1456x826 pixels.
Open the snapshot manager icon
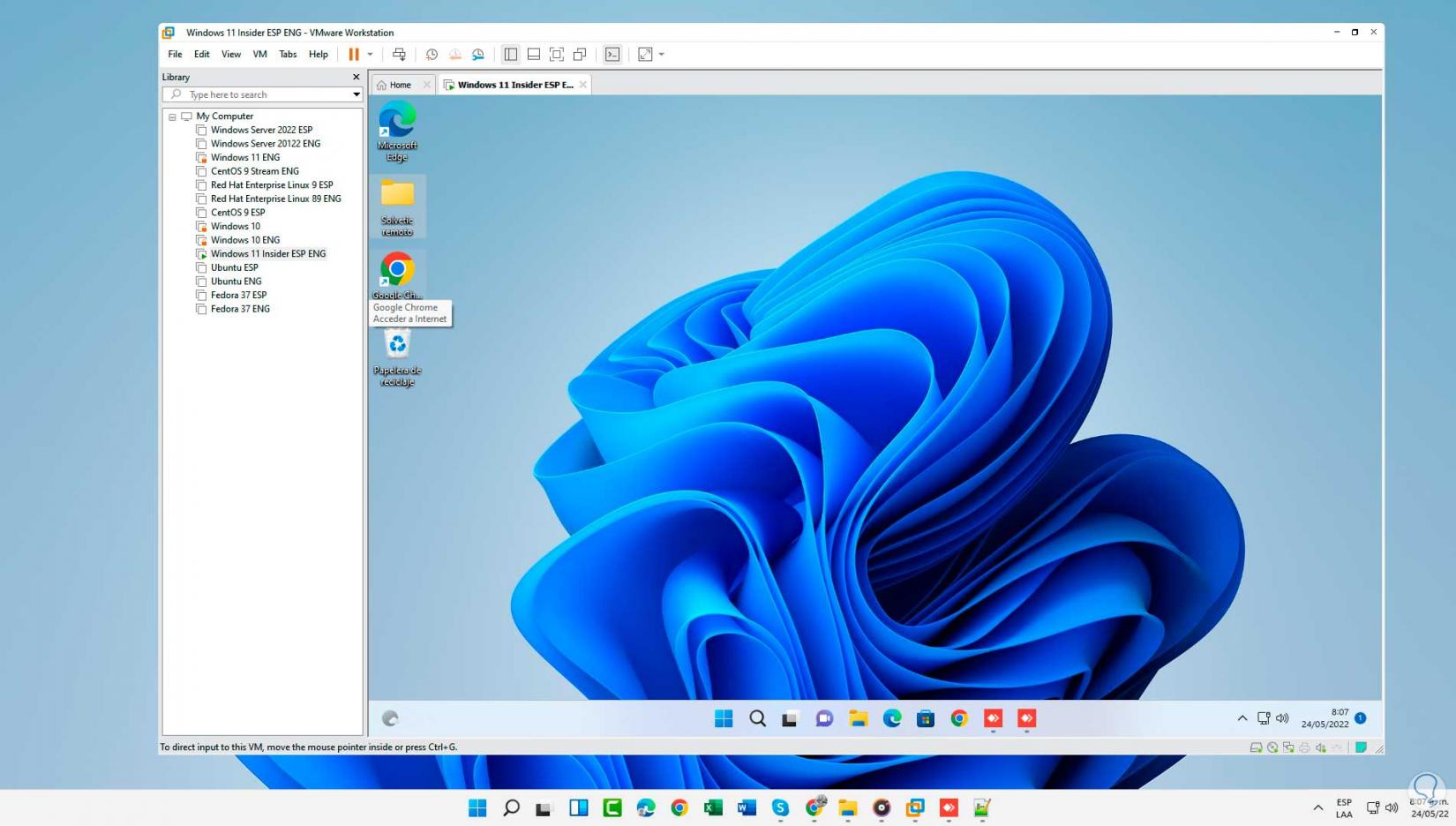(x=478, y=55)
